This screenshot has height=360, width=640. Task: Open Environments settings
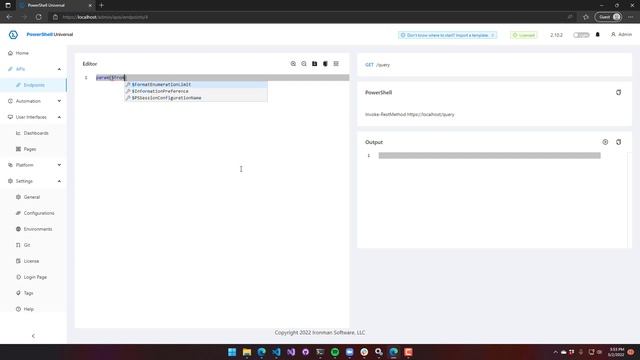38,229
